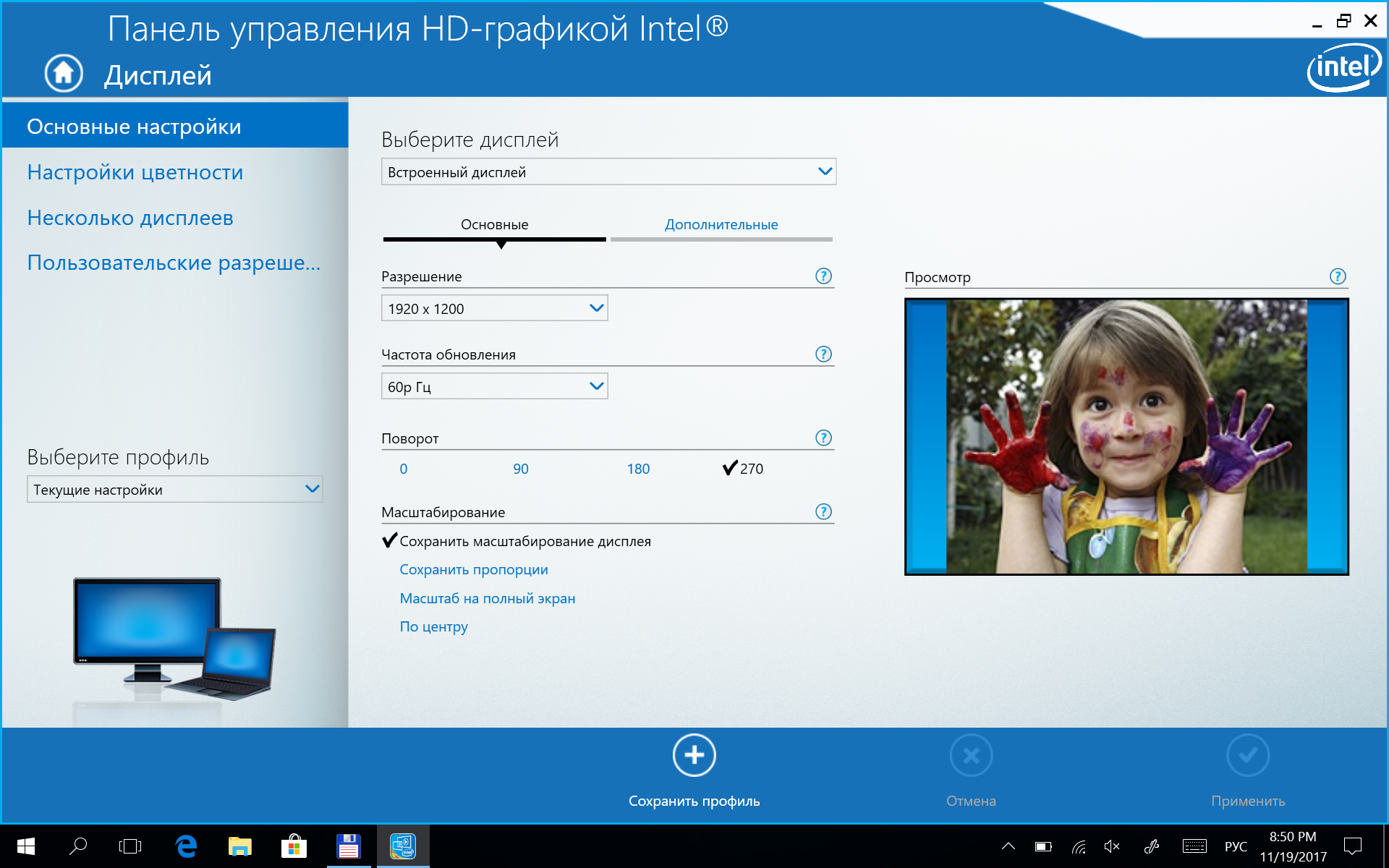Open the floppy disk app in taskbar
This screenshot has height=868, width=1389.
click(x=348, y=846)
